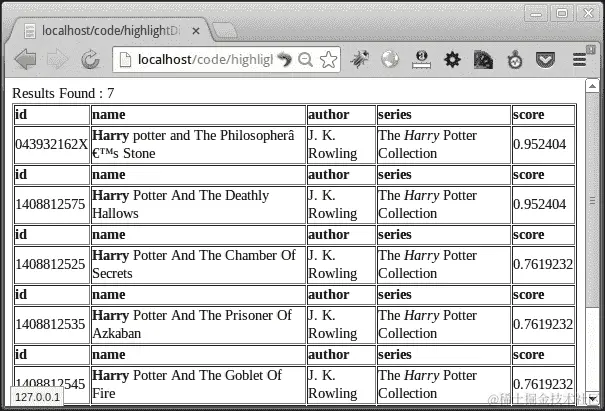
Task: Click J. K. Rowling in Deathly Hallows row
Action: [x=341, y=205]
